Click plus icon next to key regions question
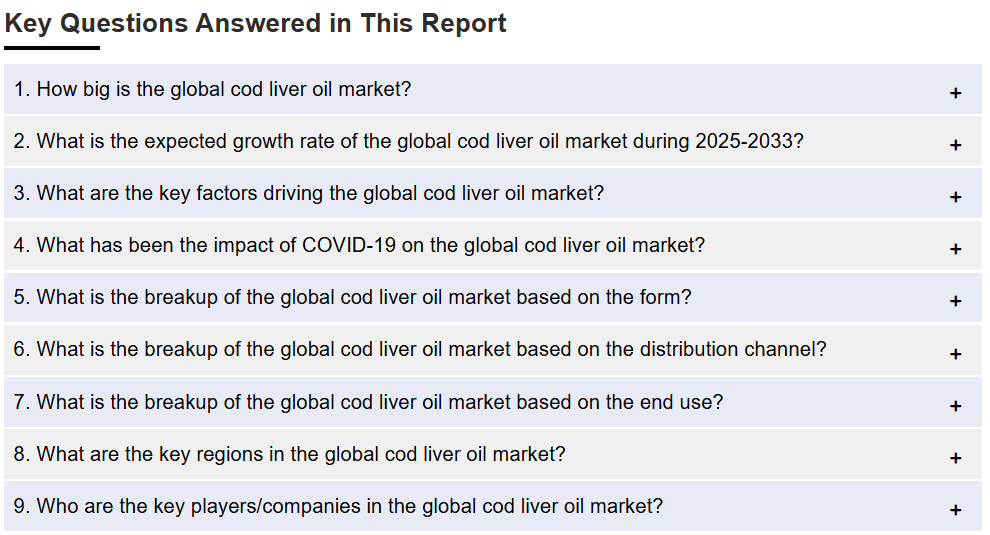This screenshot has width=990, height=535. 955,458
